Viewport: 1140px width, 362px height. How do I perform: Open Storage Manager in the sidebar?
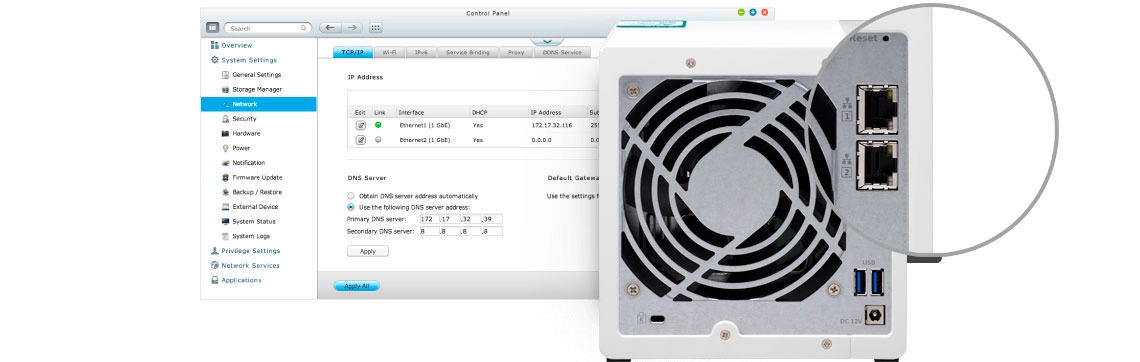(257, 89)
